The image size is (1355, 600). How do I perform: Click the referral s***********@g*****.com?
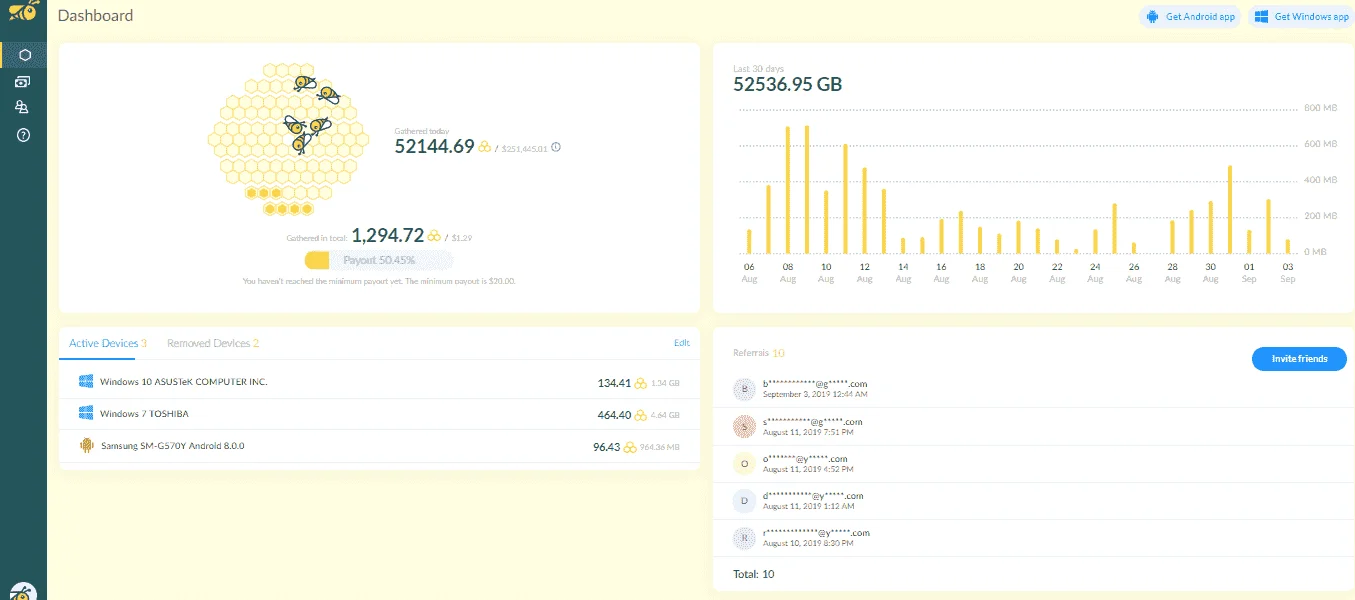[812, 422]
